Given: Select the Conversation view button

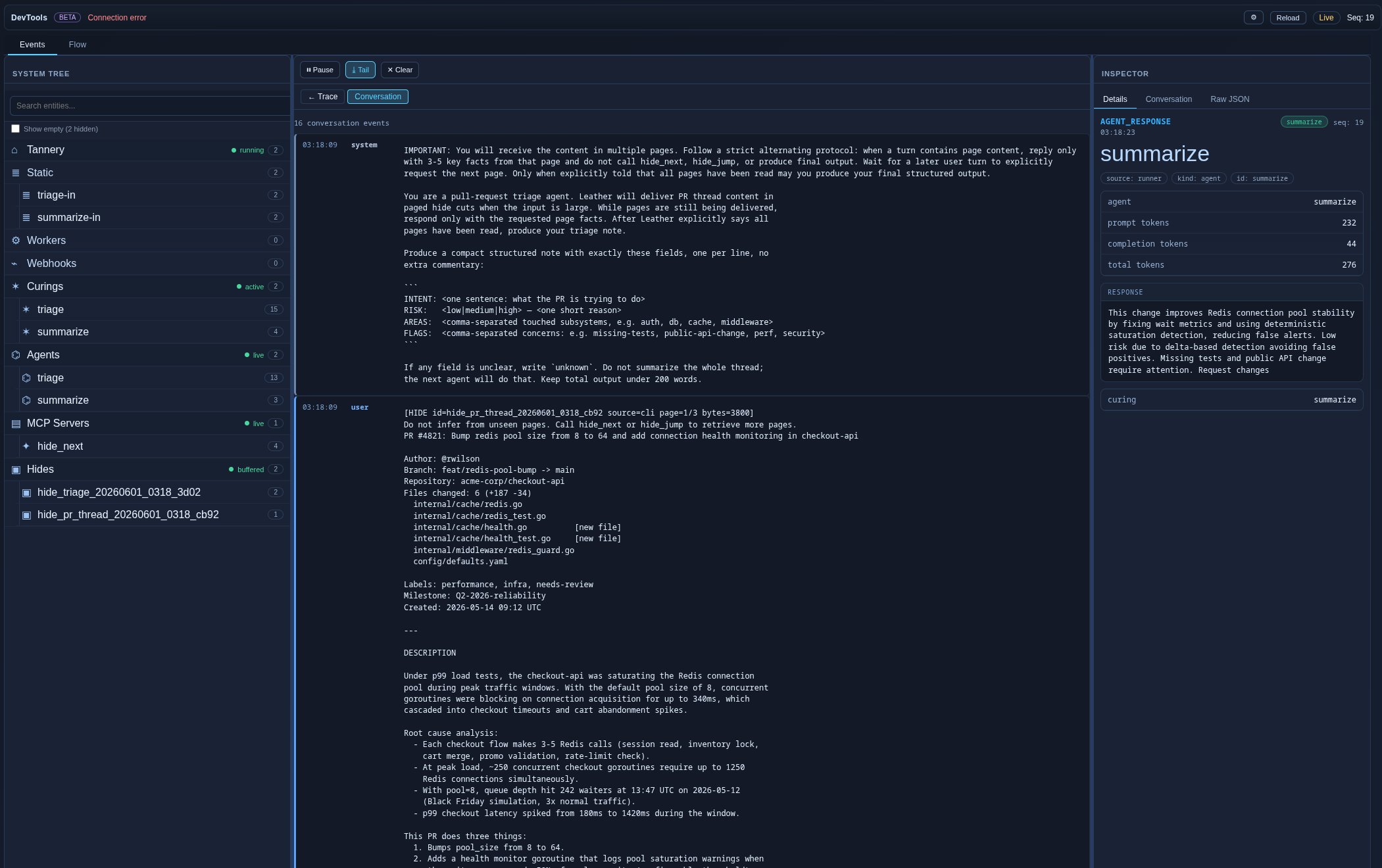Looking at the screenshot, I should (x=378, y=97).
